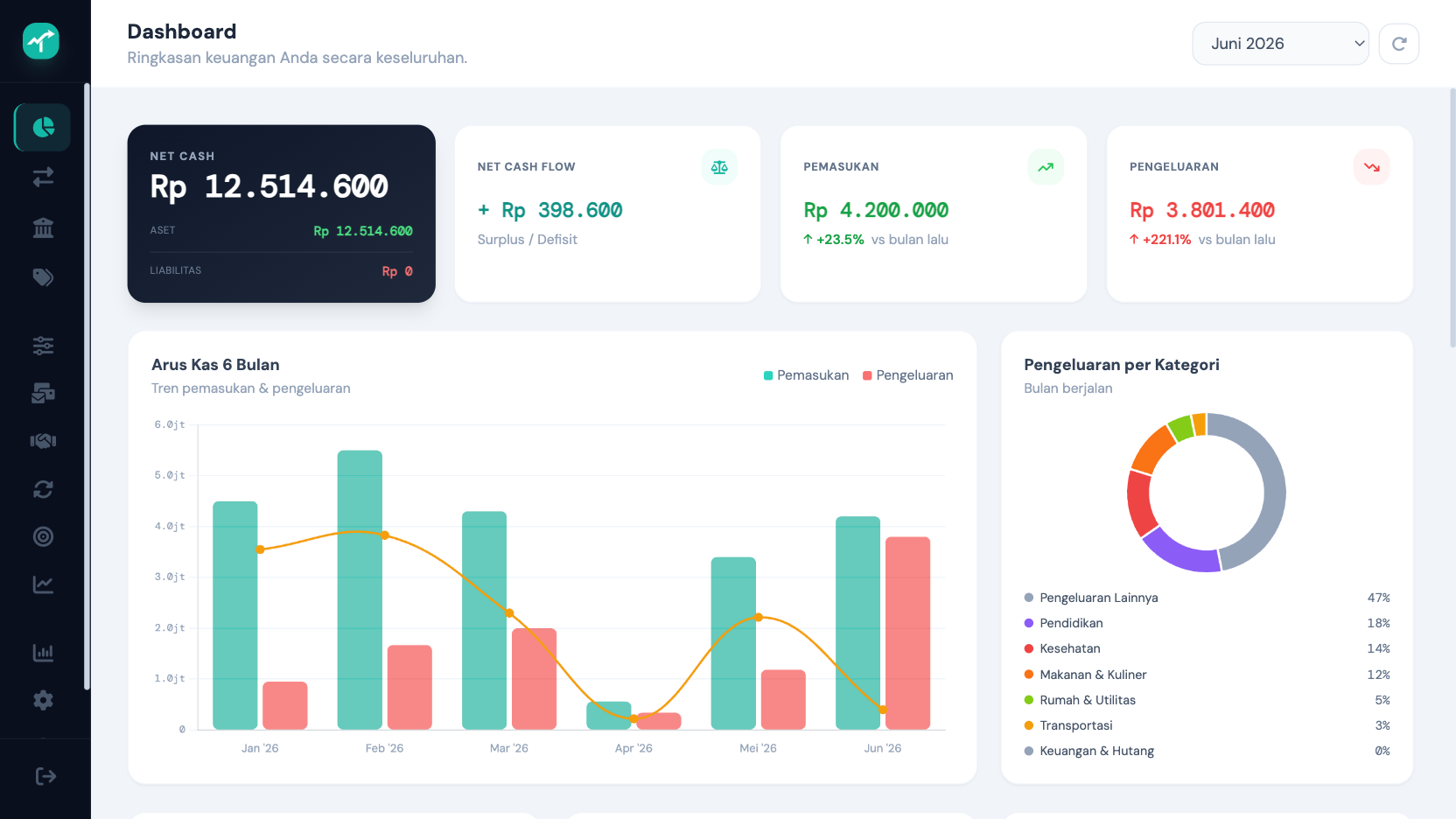
Task: Click the Net Cash dark summary card
Action: tap(282, 213)
